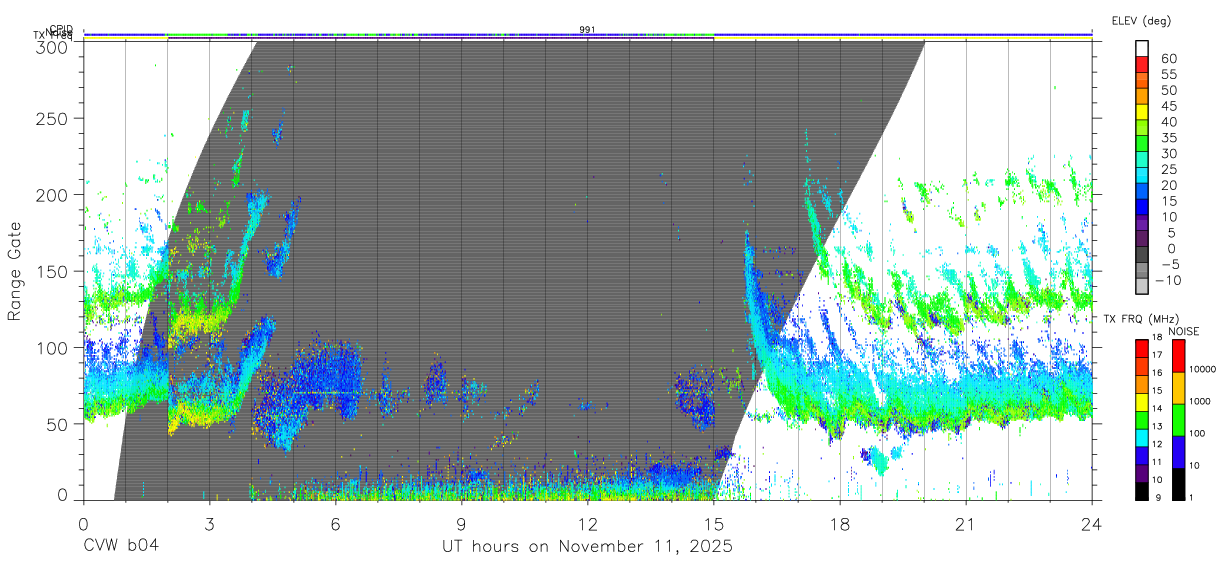This screenshot has width=1228, height=567.
Task: Click the blue swatch of the NOISE bar
Action: 1178,452
